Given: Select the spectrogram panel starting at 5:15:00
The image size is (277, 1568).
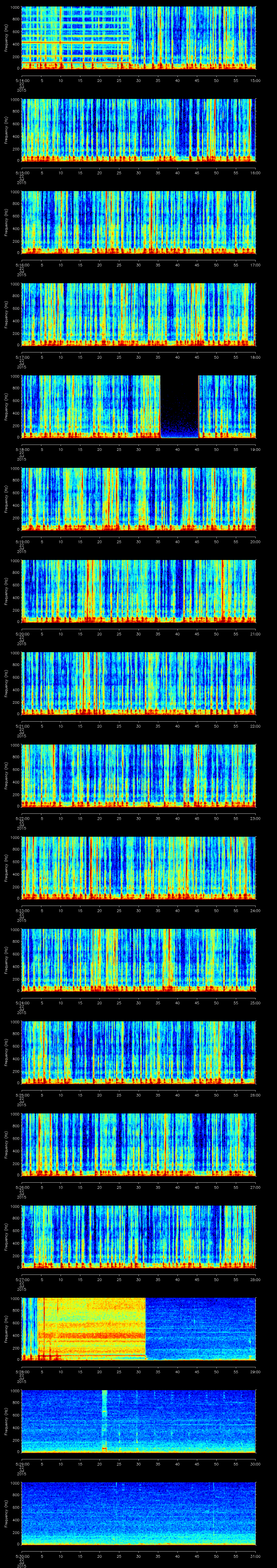Looking at the screenshot, I should click(x=139, y=130).
